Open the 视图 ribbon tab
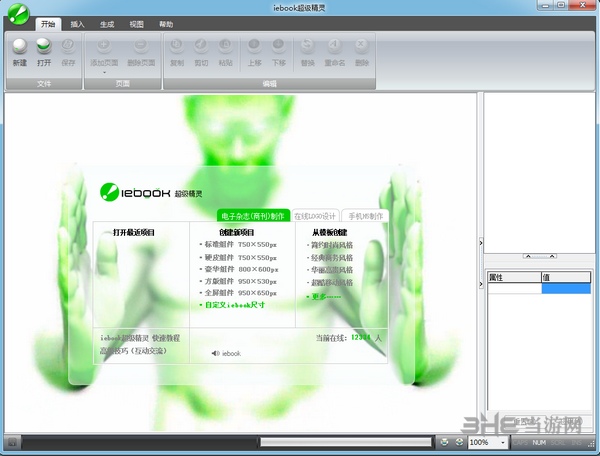The height and width of the screenshot is (456, 600). click(136, 23)
